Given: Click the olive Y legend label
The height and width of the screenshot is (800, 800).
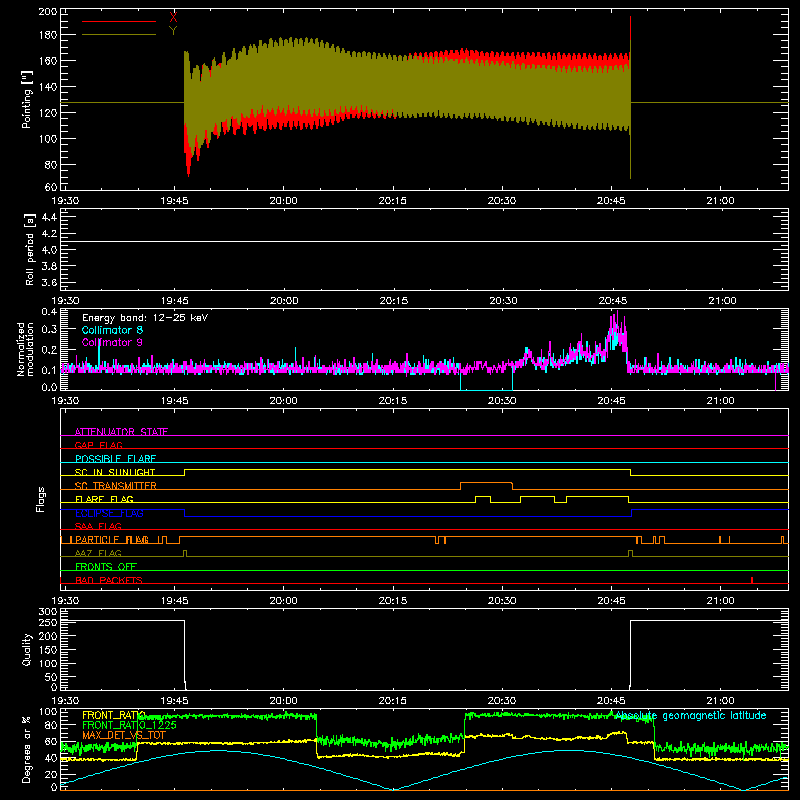Looking at the screenshot, I should [x=173, y=31].
